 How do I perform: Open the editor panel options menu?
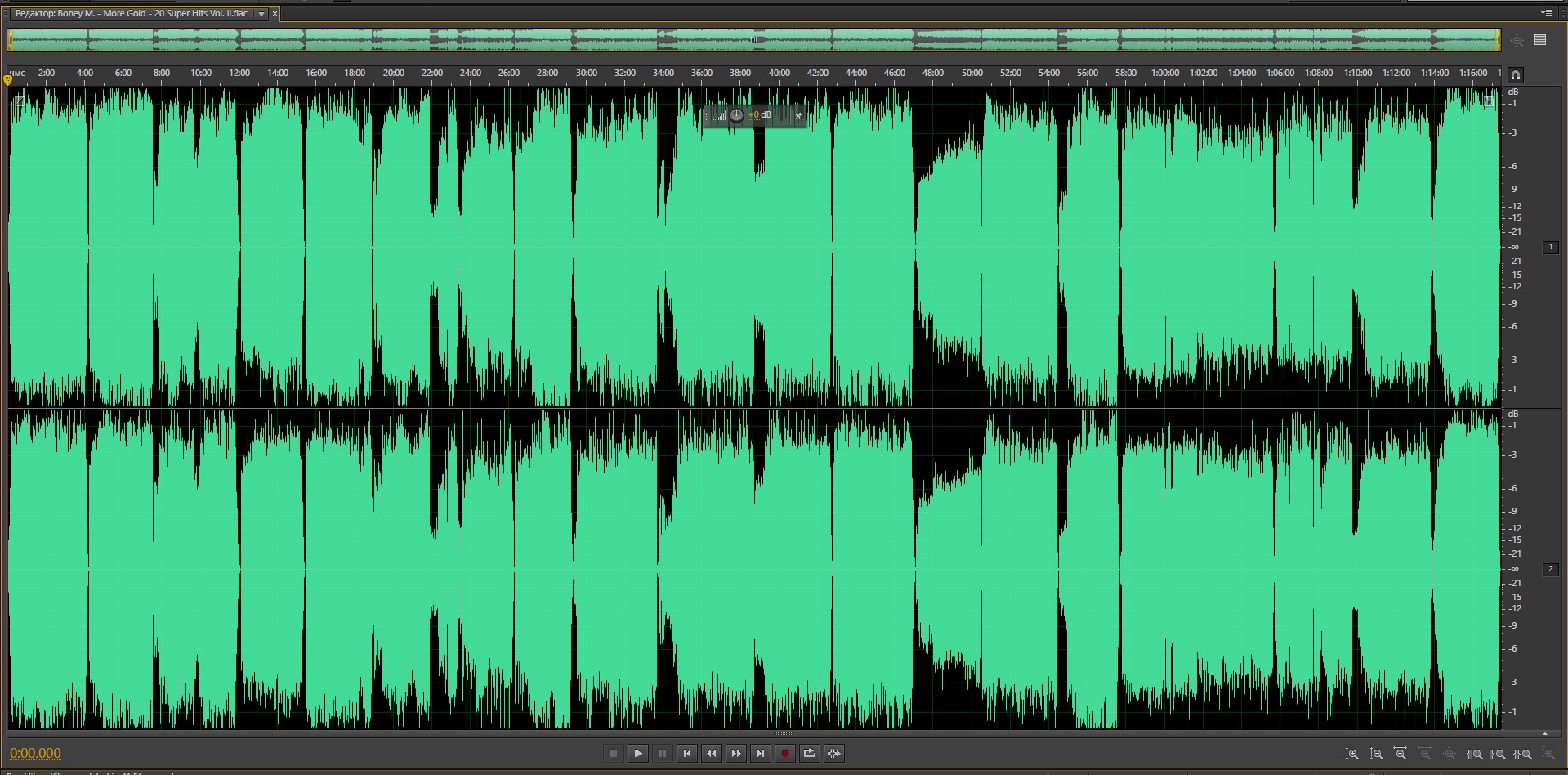(x=1546, y=13)
